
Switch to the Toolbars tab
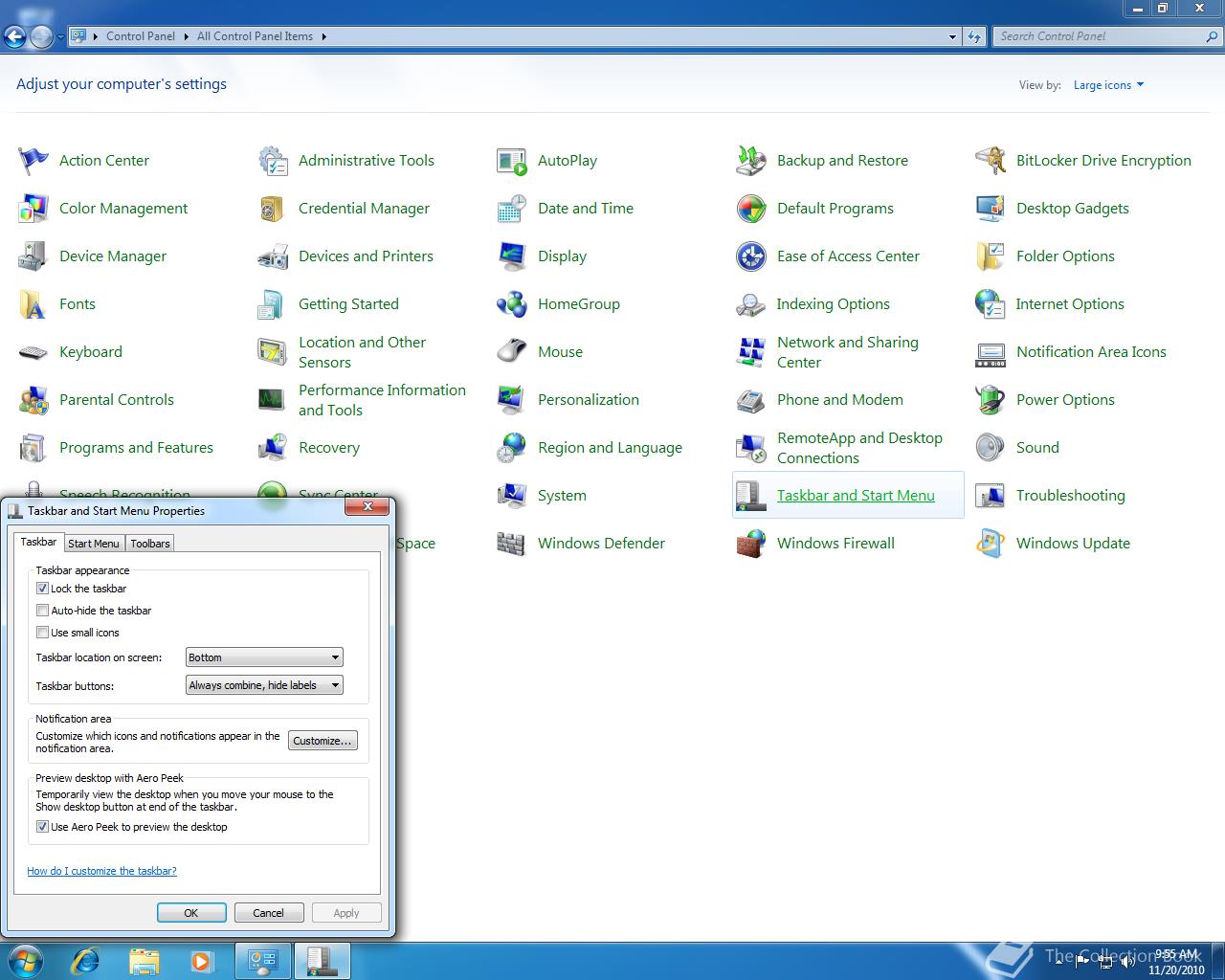tap(150, 544)
